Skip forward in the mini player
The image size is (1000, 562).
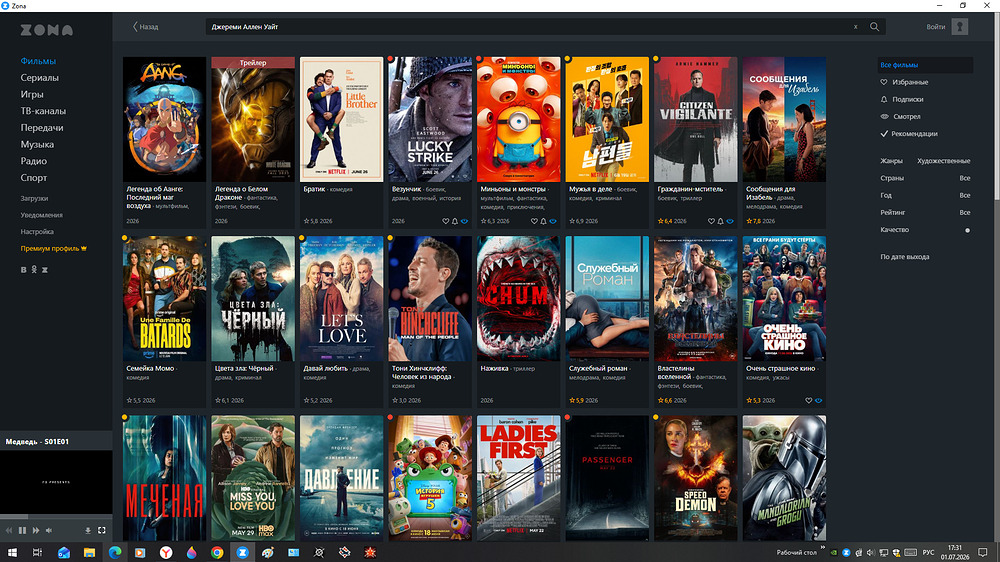(36, 530)
